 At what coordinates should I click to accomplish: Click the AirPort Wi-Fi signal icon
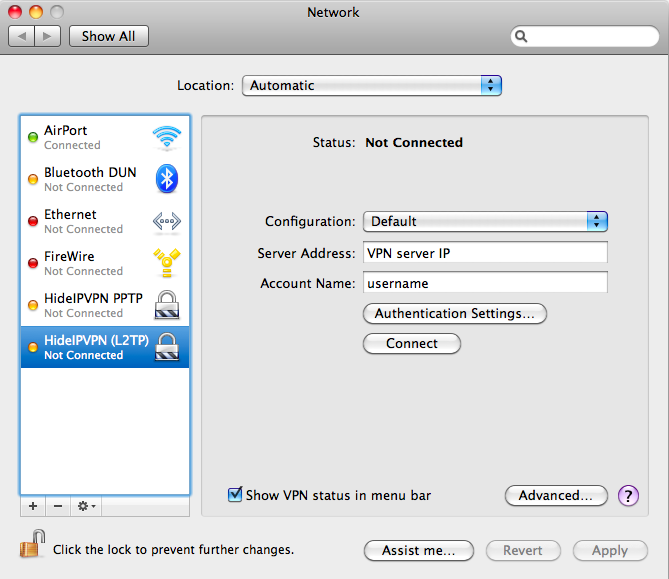pos(167,137)
